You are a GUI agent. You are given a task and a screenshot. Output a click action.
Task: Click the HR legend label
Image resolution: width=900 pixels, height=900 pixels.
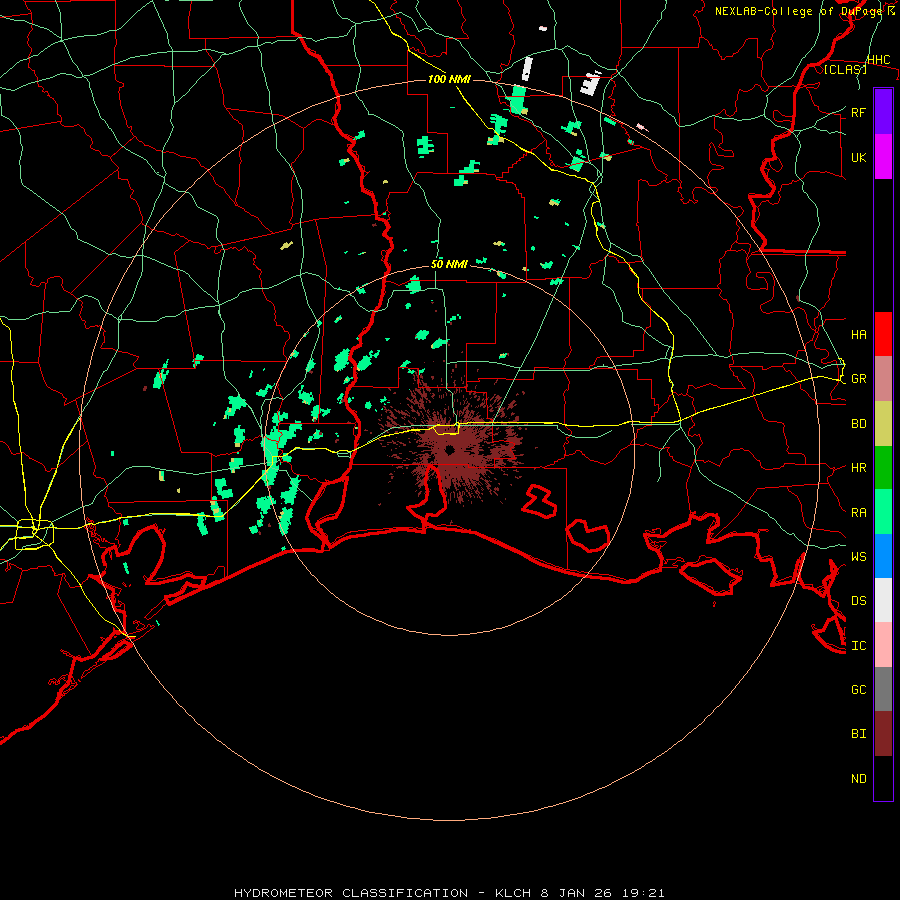[x=858, y=468]
